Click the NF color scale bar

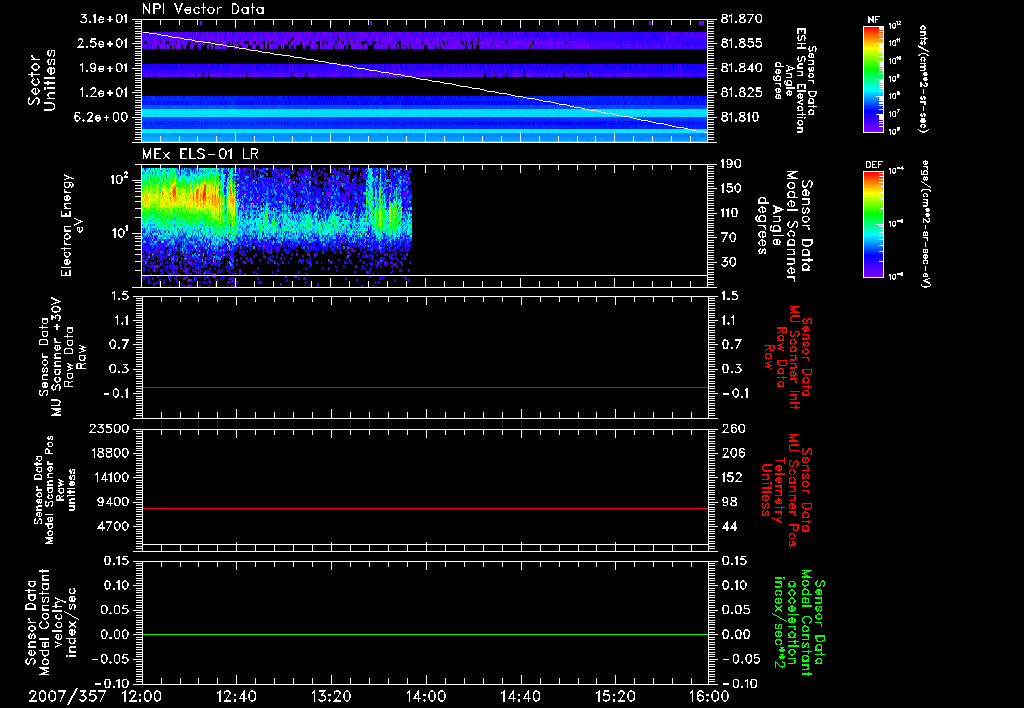[x=873, y=80]
